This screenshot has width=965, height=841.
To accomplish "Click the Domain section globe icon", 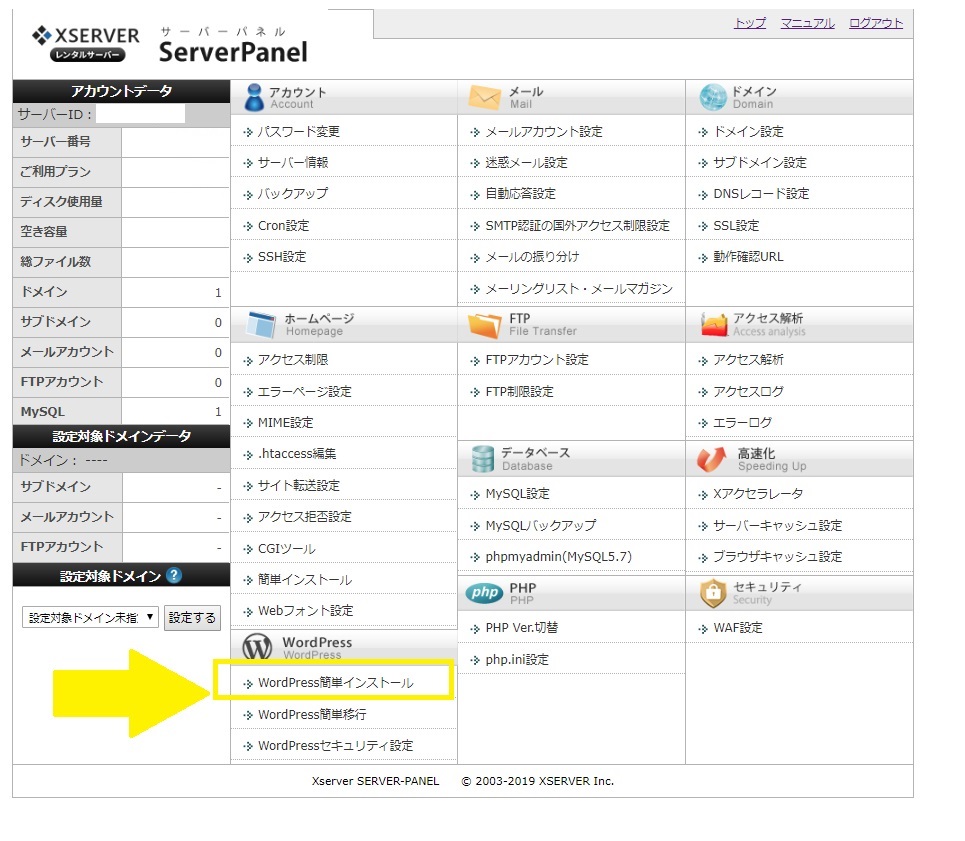I will [713, 97].
